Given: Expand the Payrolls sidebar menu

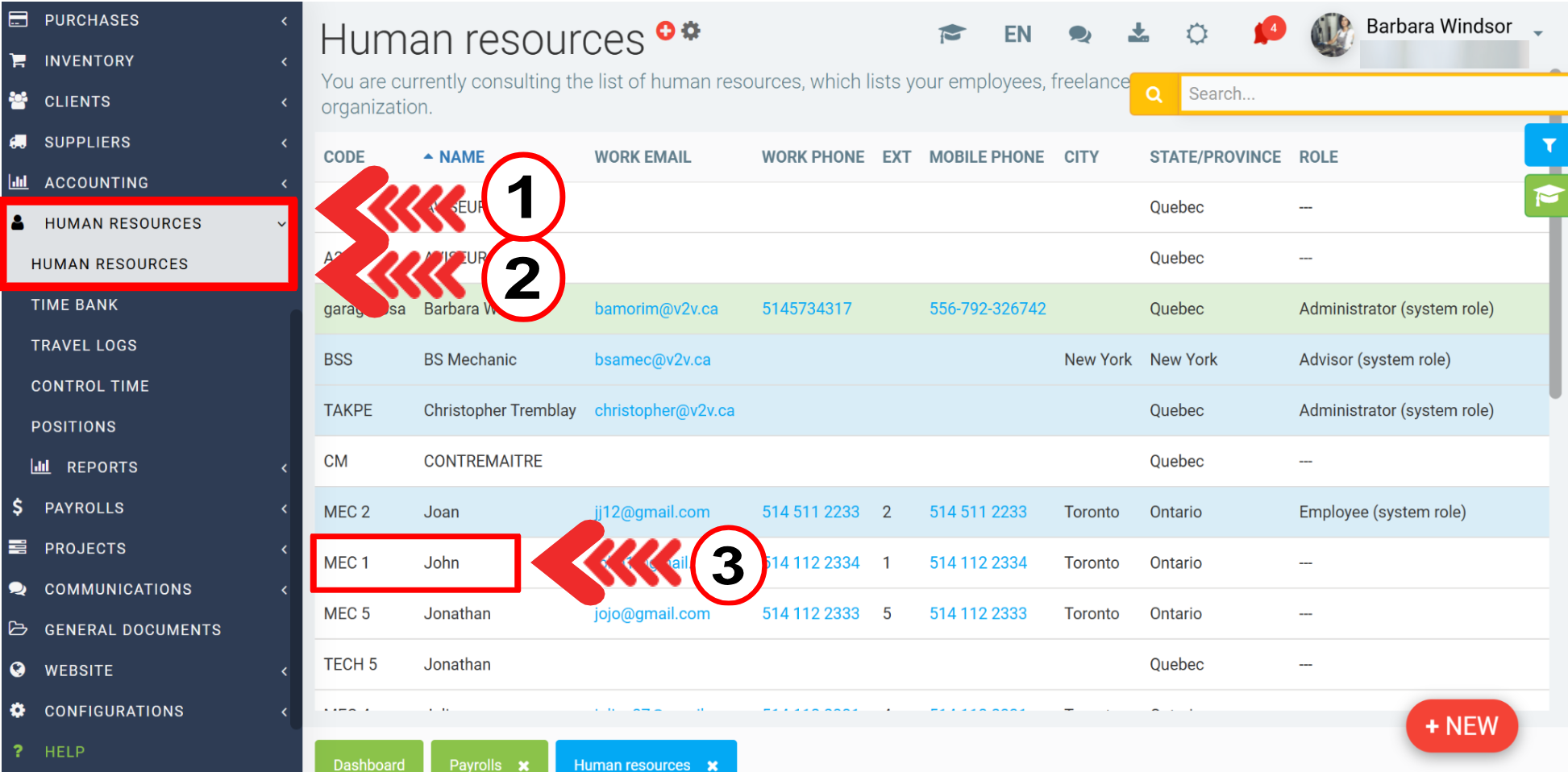Looking at the screenshot, I should click(84, 508).
